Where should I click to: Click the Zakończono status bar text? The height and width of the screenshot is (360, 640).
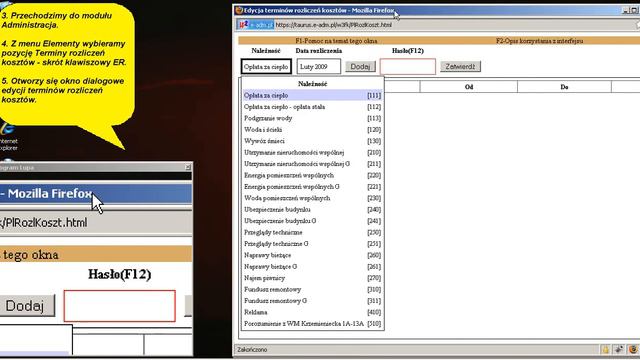(252, 350)
